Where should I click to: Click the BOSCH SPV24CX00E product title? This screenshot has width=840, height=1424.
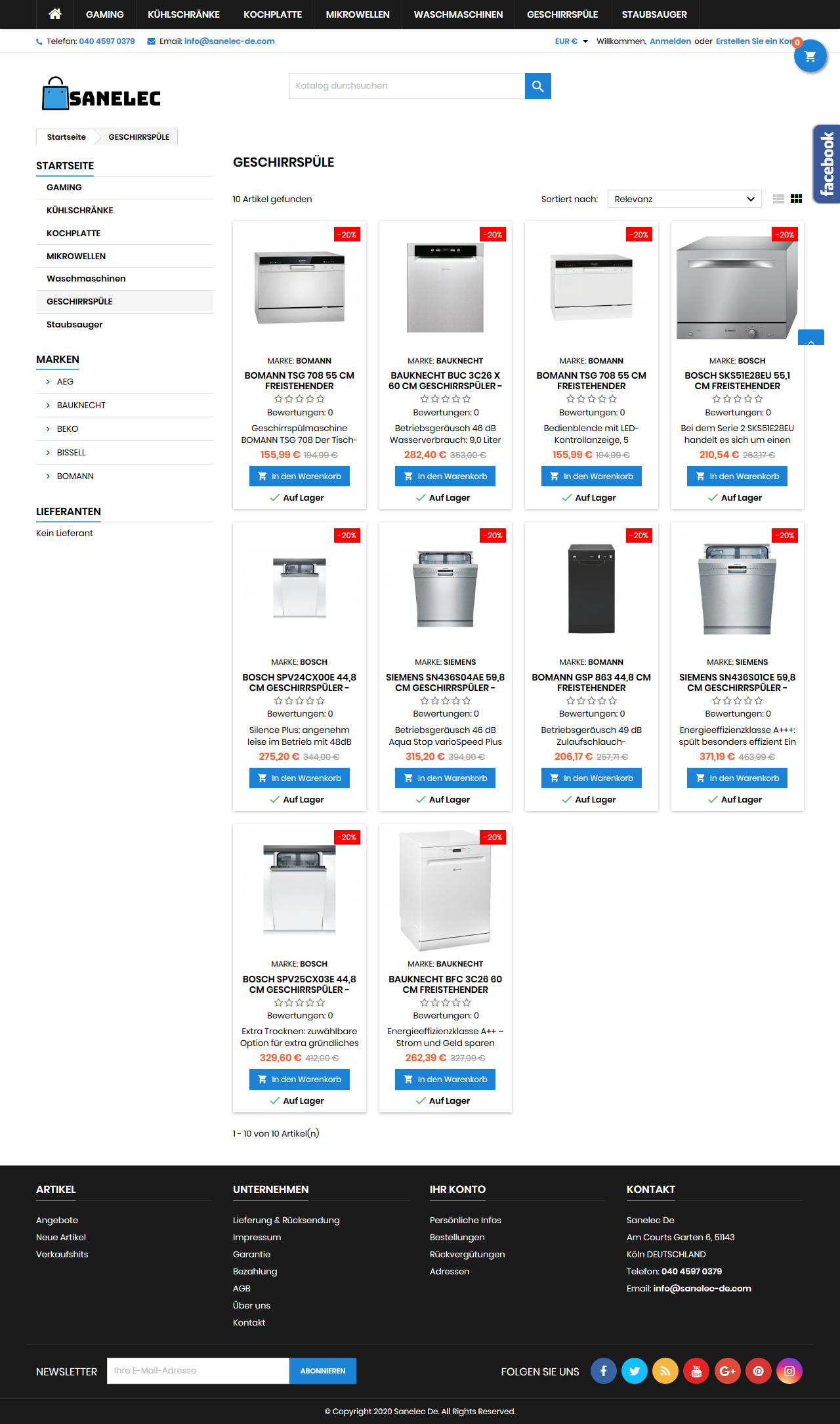[299, 682]
